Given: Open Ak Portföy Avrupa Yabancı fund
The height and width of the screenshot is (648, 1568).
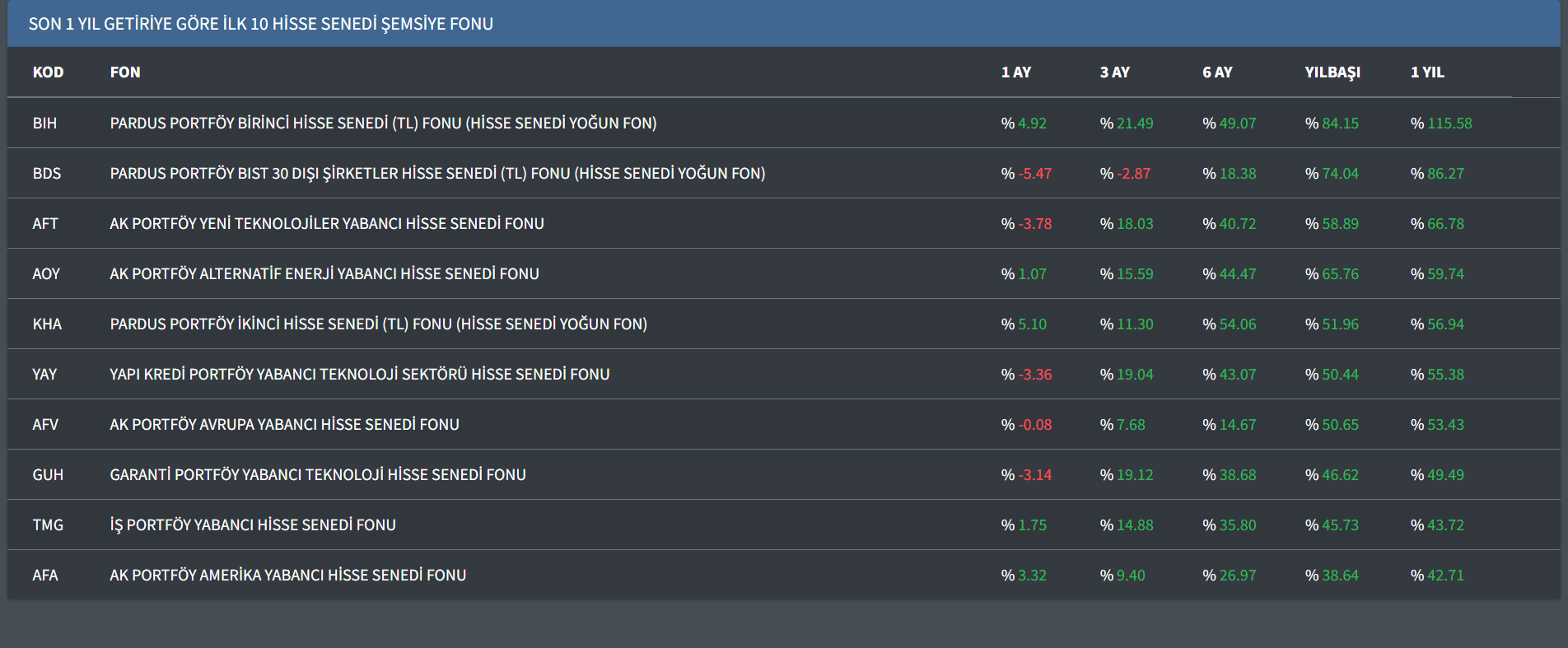Looking at the screenshot, I should pos(284,425).
